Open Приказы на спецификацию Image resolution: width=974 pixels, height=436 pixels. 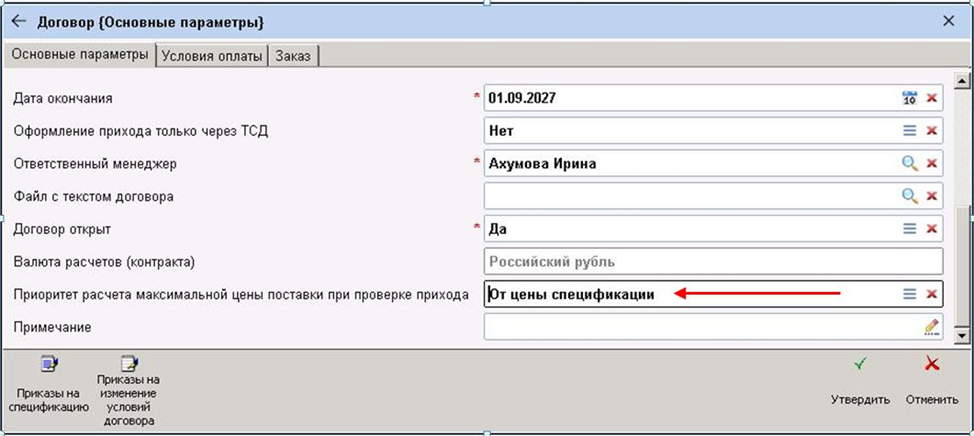click(x=47, y=383)
